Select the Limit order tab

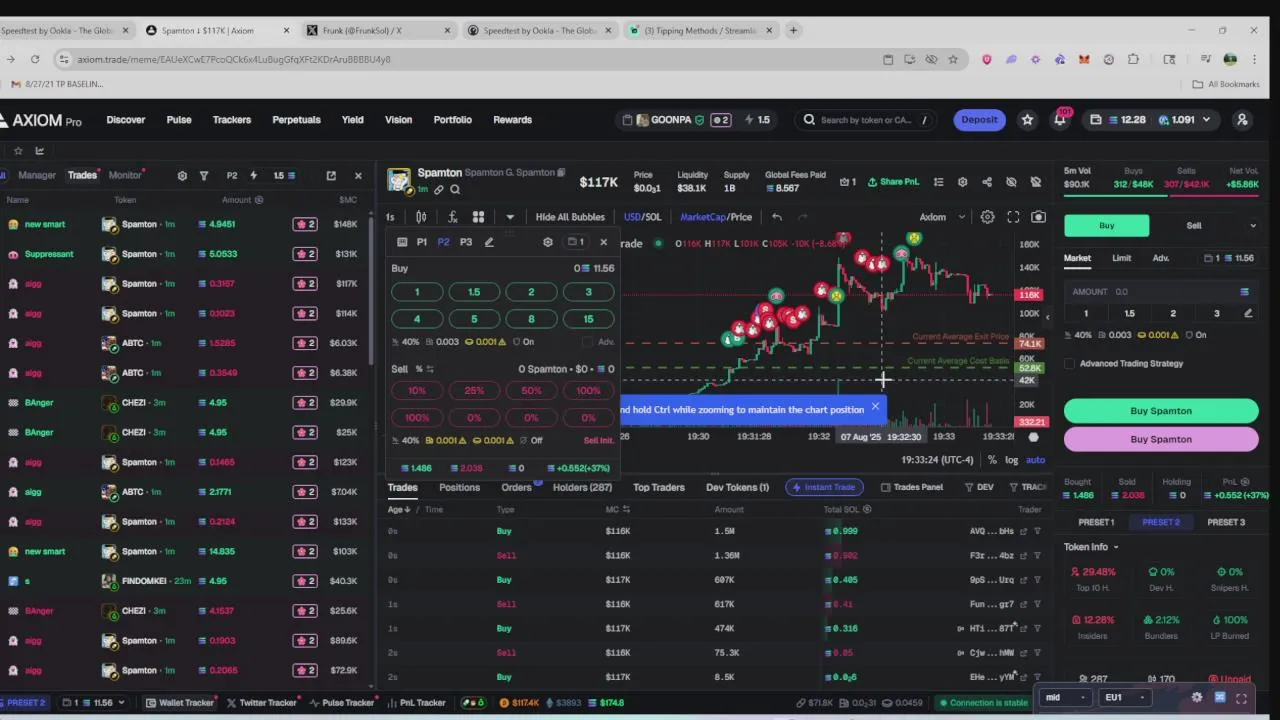pos(1121,258)
